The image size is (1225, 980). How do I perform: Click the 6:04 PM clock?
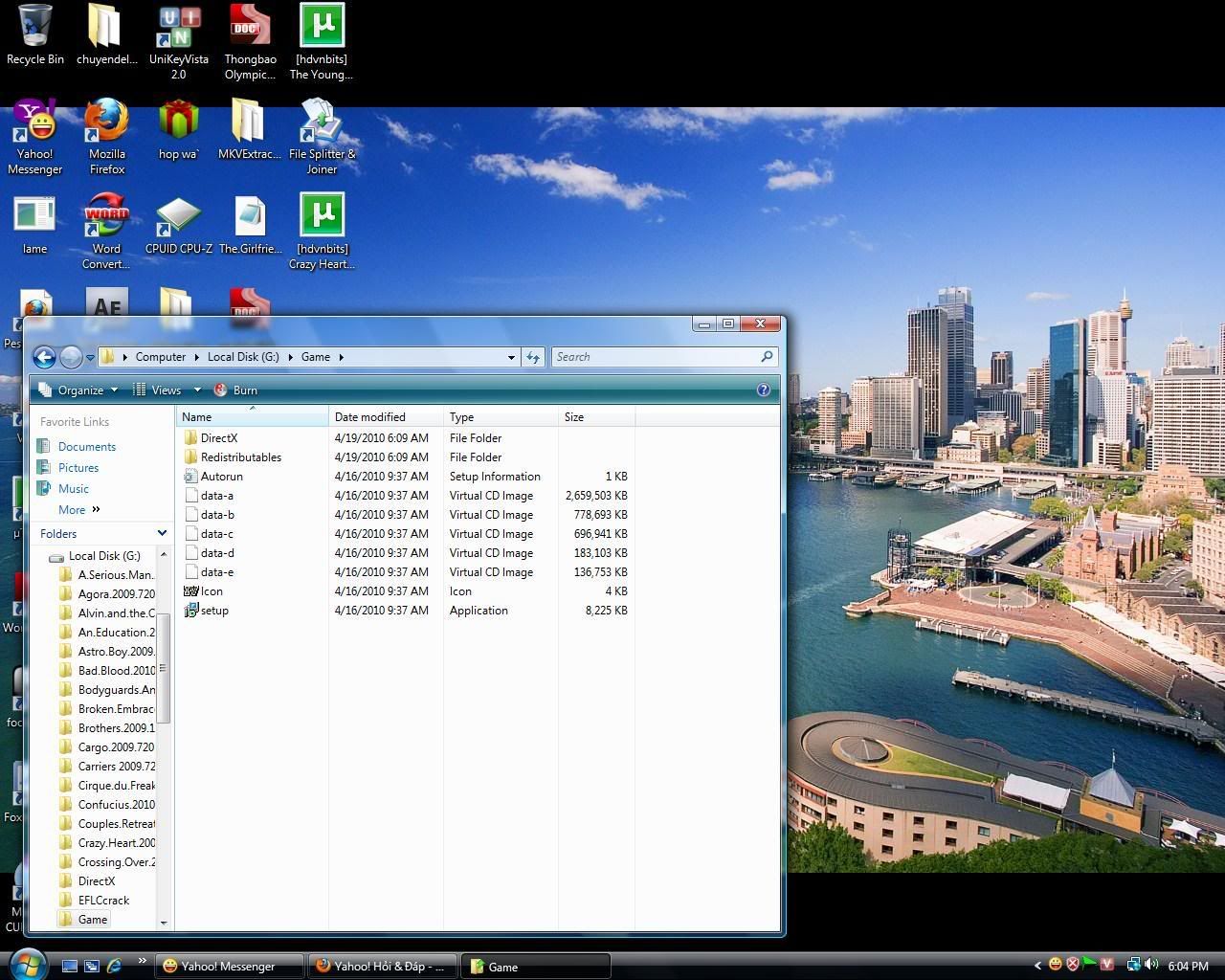[1188, 966]
